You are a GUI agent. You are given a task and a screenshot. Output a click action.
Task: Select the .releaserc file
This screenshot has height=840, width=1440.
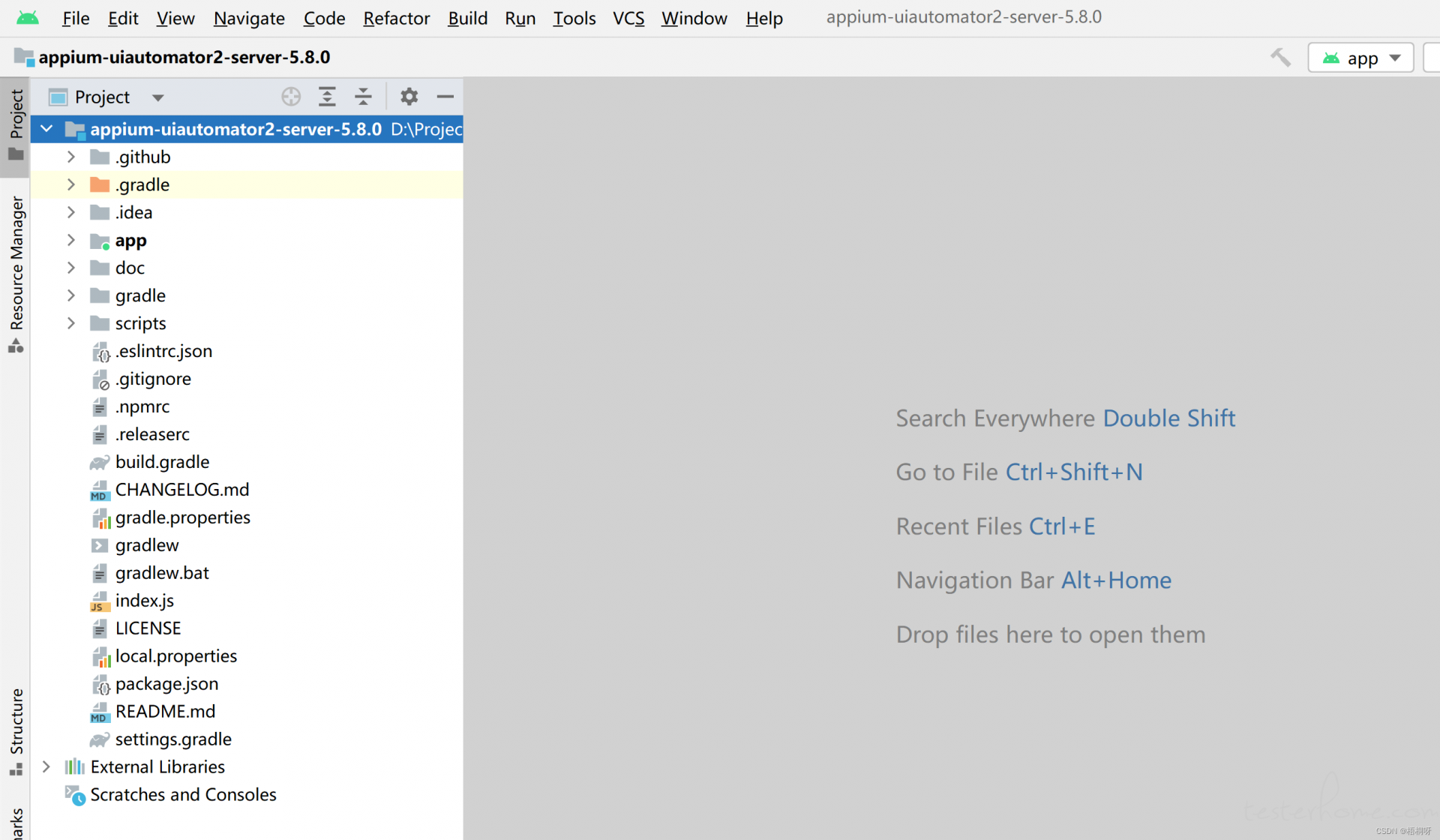[247, 434]
